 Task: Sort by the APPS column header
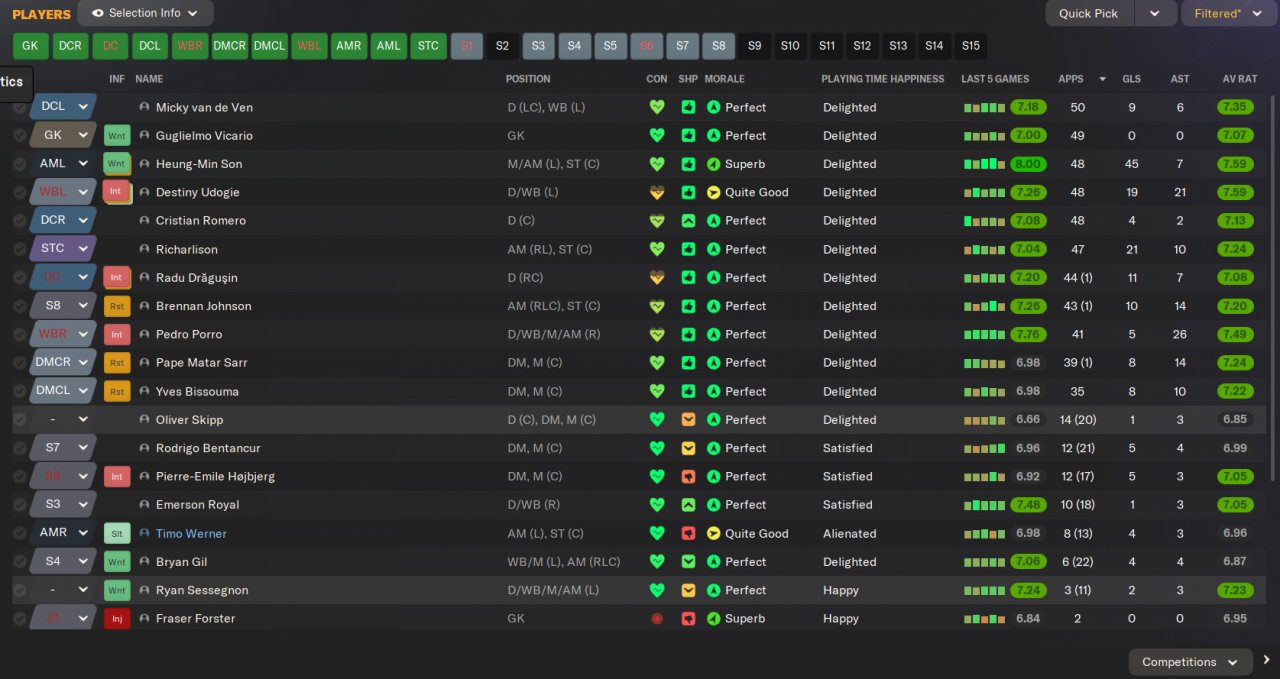tap(1071, 79)
